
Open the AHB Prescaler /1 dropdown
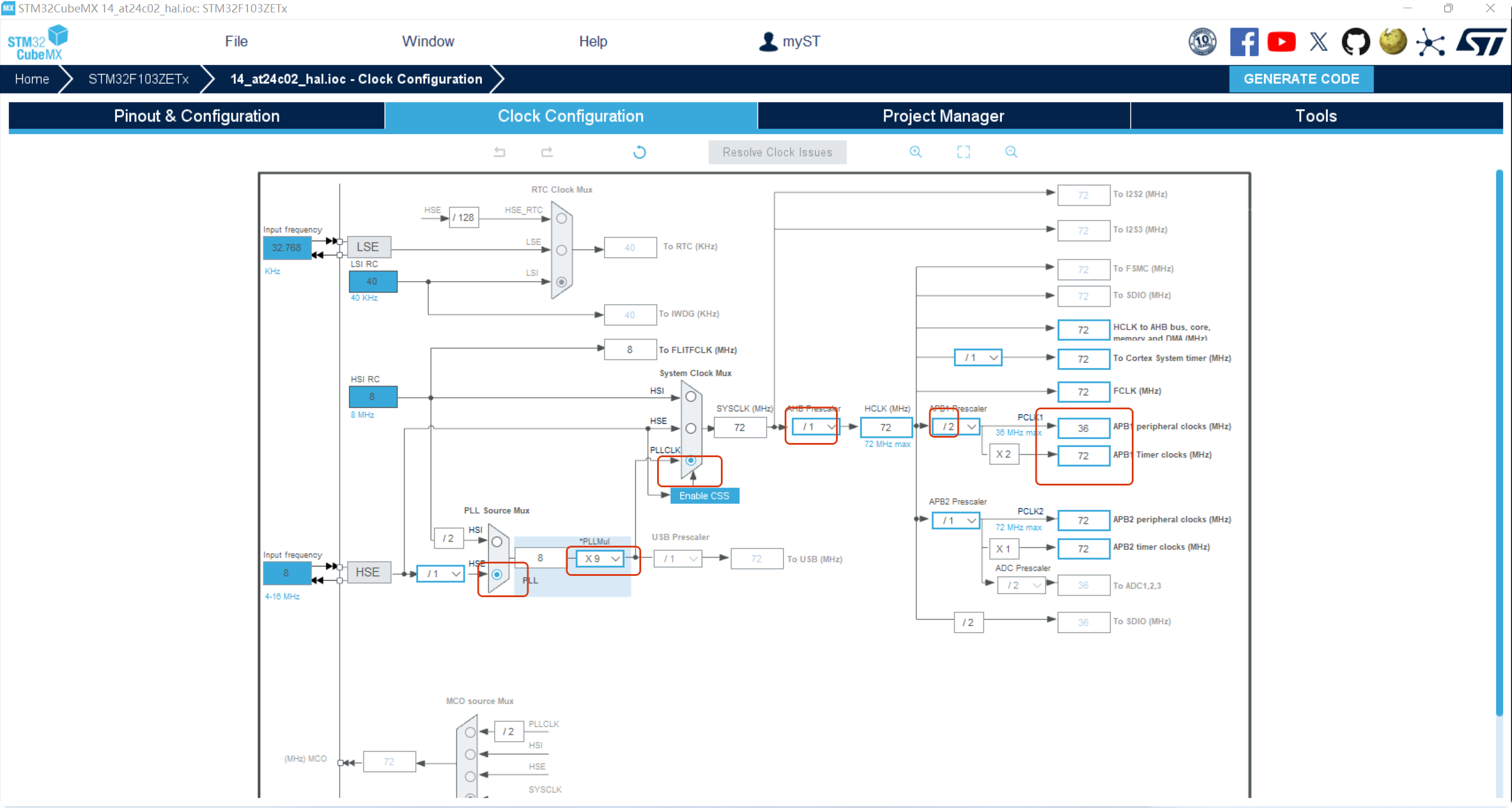(815, 426)
